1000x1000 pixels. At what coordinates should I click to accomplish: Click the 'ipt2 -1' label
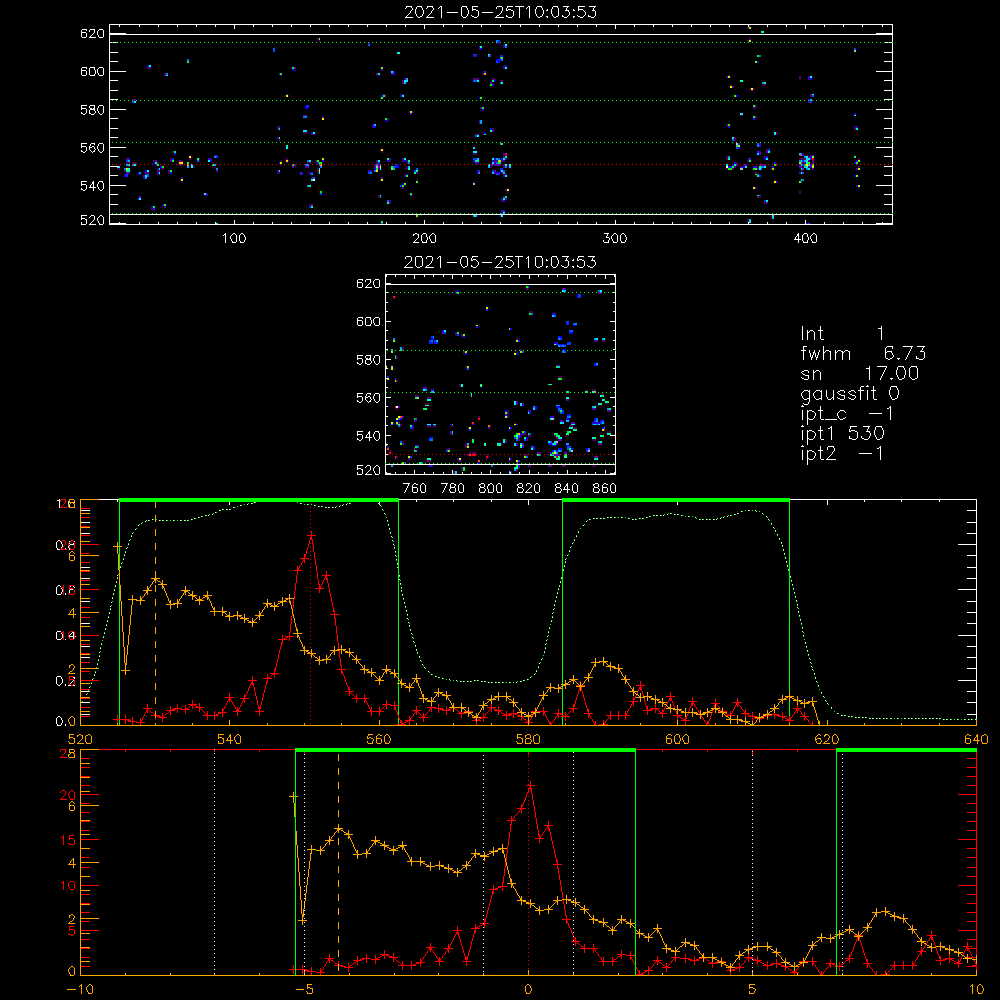click(842, 453)
